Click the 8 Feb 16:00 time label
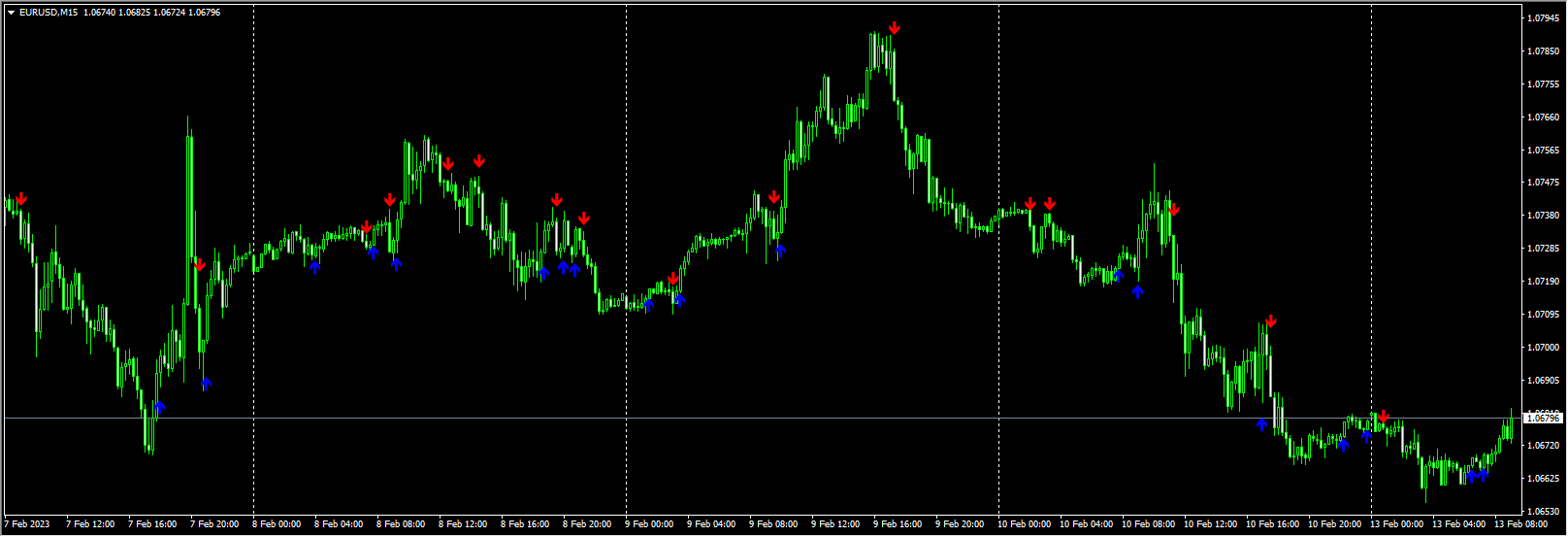Viewport: 1568px width, 537px height. (x=525, y=524)
